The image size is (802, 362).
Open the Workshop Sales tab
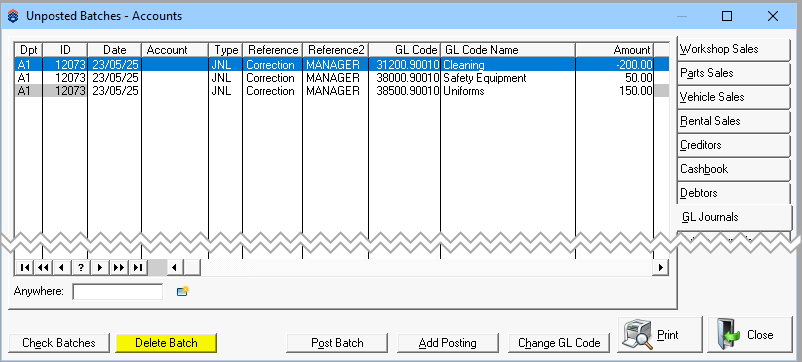733,49
